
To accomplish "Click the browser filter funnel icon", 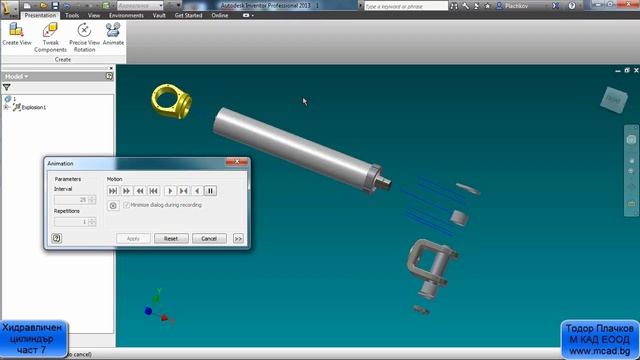I will (x=7, y=87).
